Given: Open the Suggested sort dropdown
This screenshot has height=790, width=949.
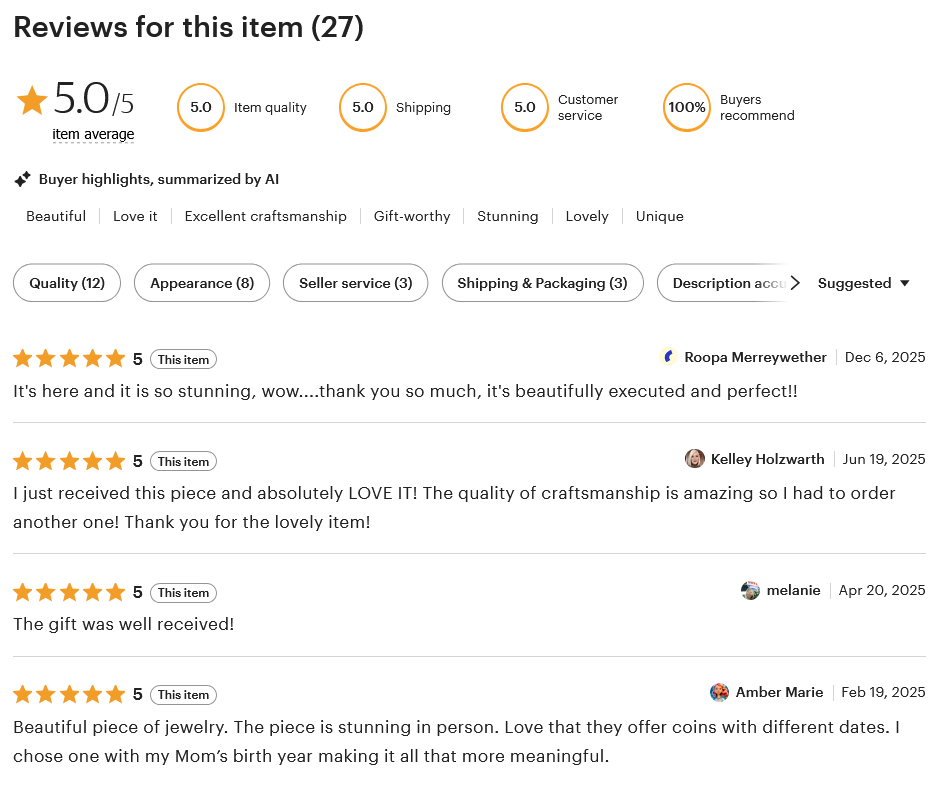Looking at the screenshot, I should coord(864,283).
